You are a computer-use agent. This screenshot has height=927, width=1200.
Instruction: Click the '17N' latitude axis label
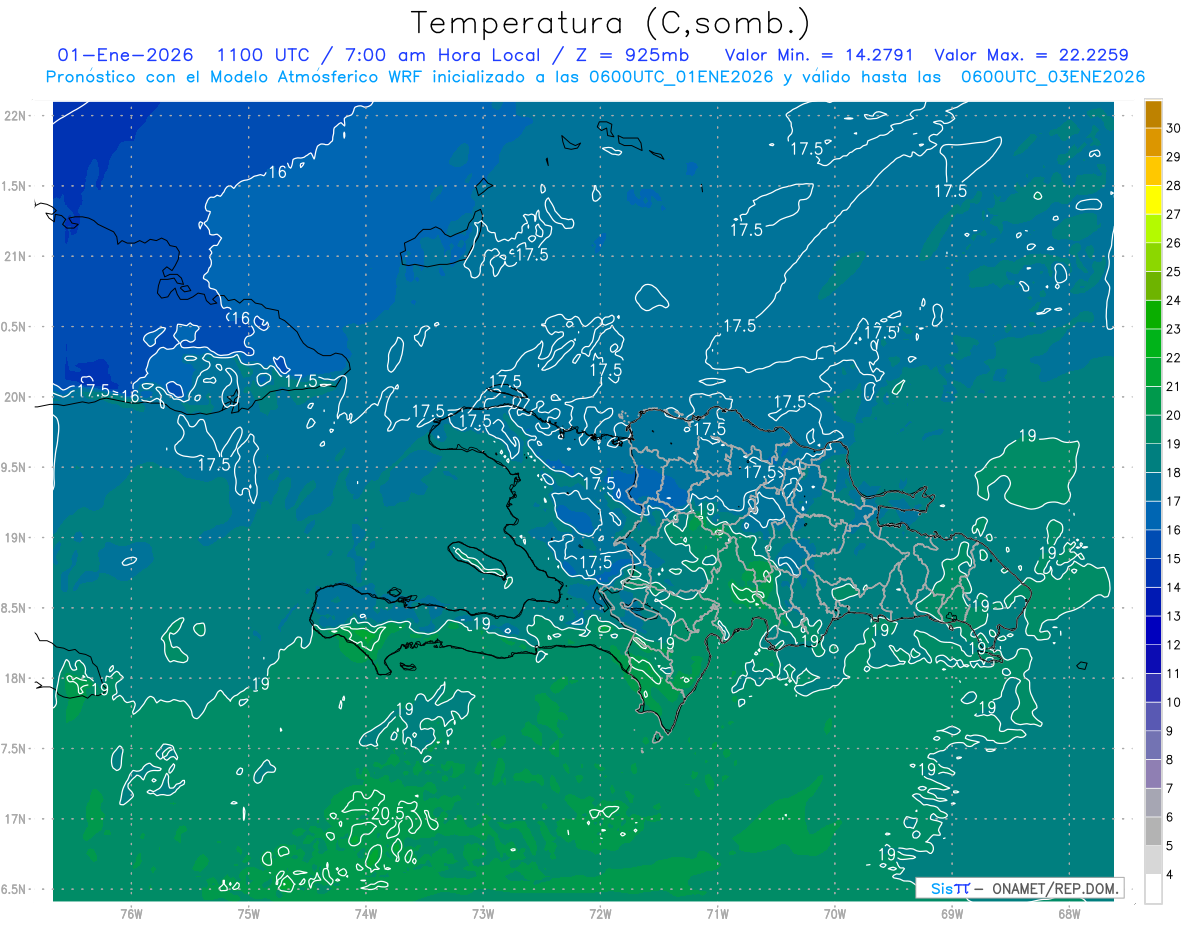(x=15, y=819)
